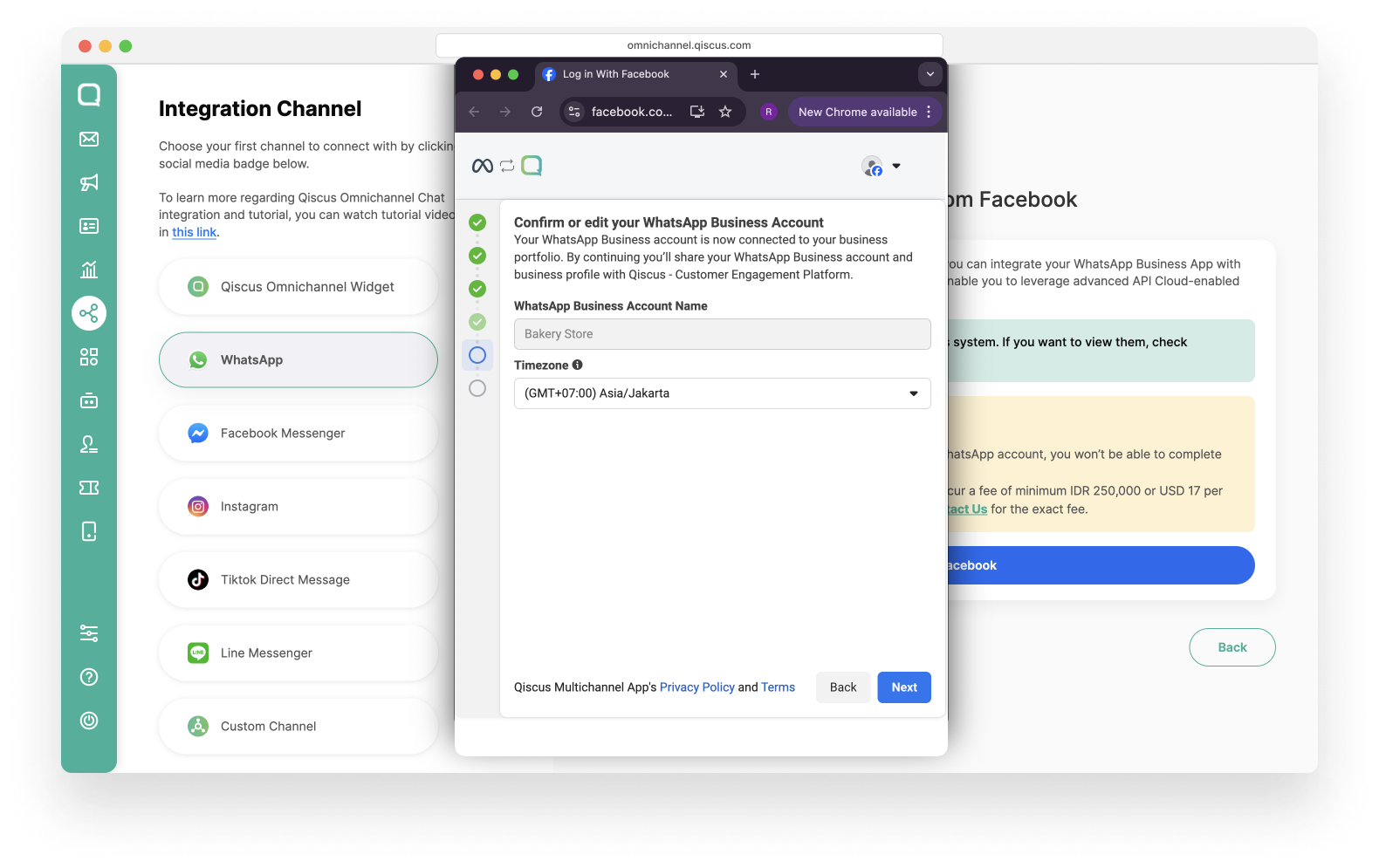Click the Qiscus logo in sidebar
1379x868 pixels.
point(89,94)
